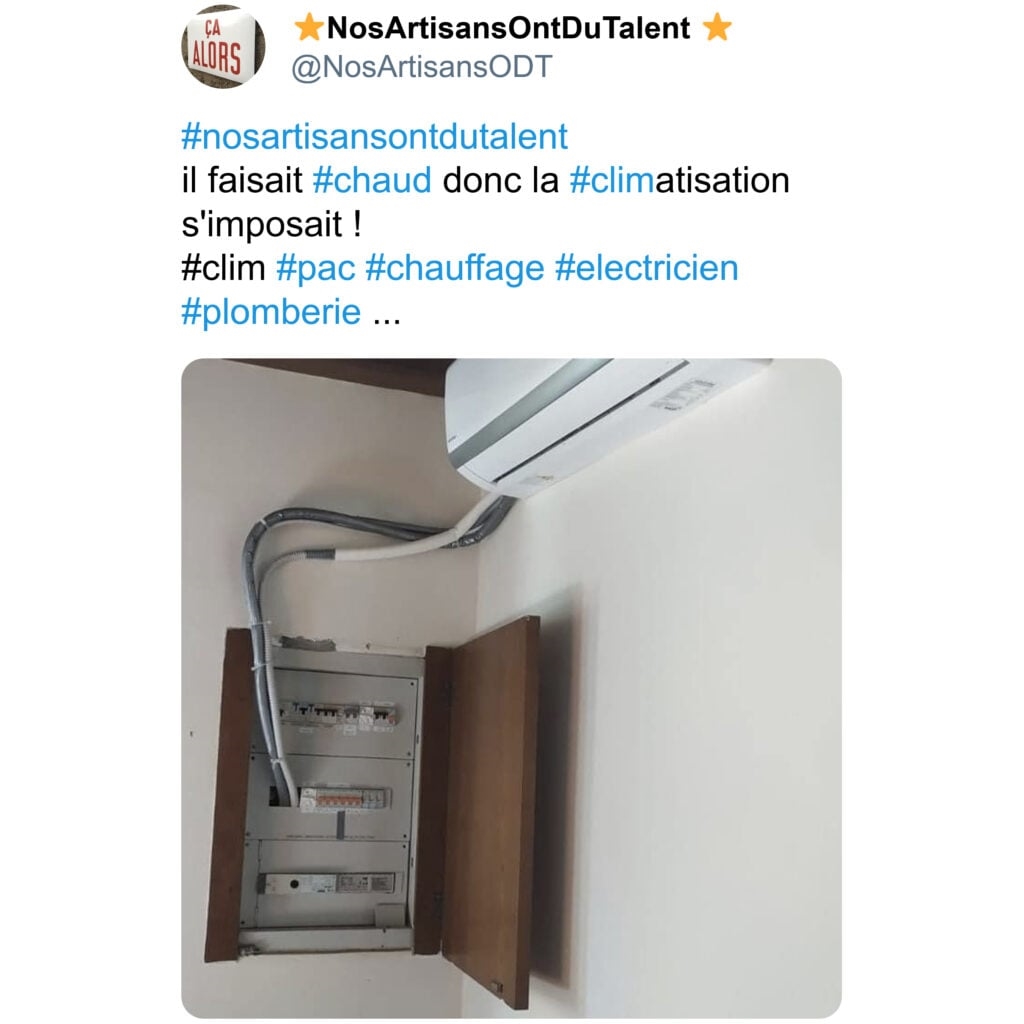Open the attached photo thumbnail
The width and height of the screenshot is (1024, 1024).
(x=511, y=688)
